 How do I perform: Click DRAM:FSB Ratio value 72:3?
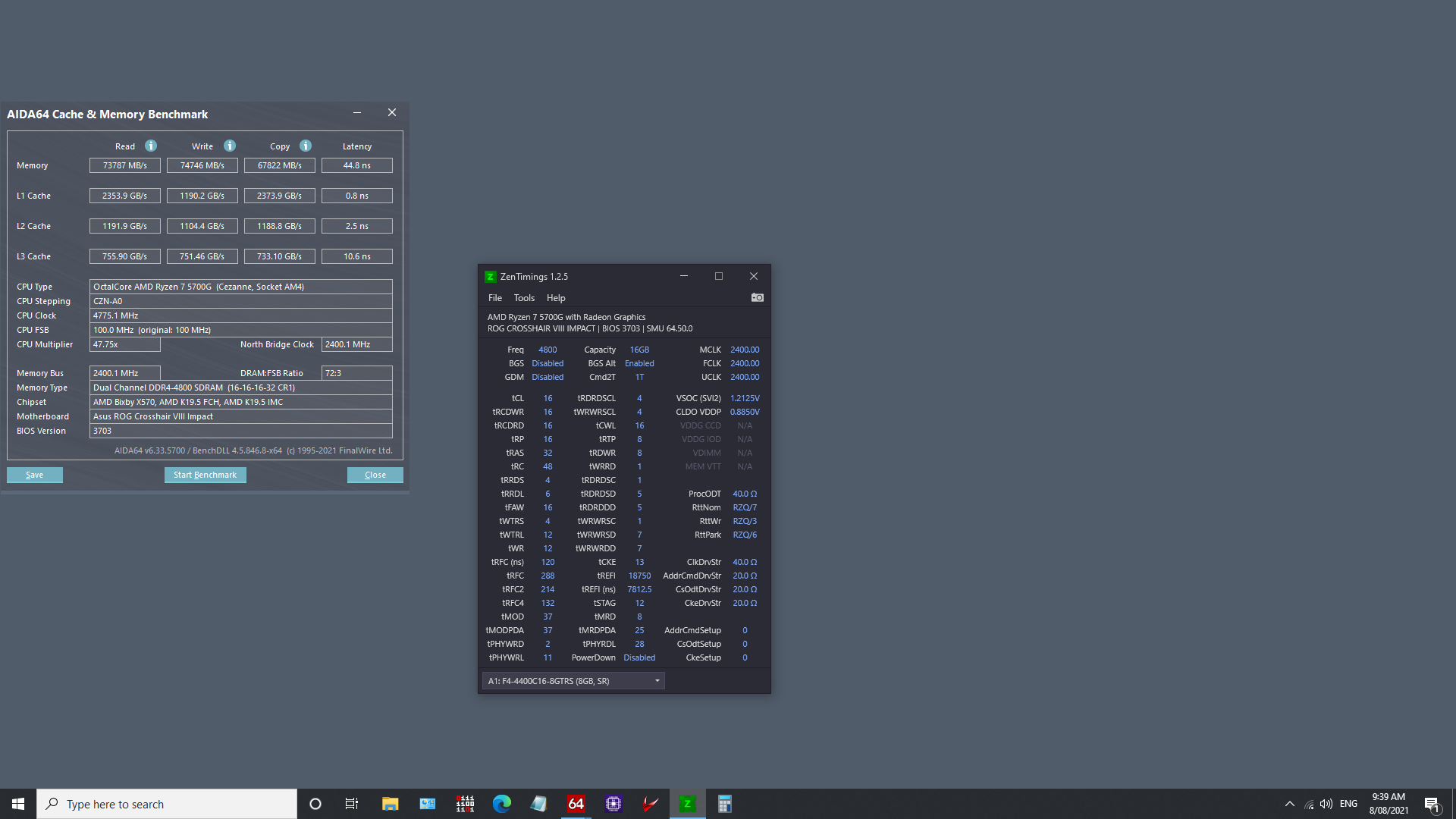pyautogui.click(x=357, y=373)
